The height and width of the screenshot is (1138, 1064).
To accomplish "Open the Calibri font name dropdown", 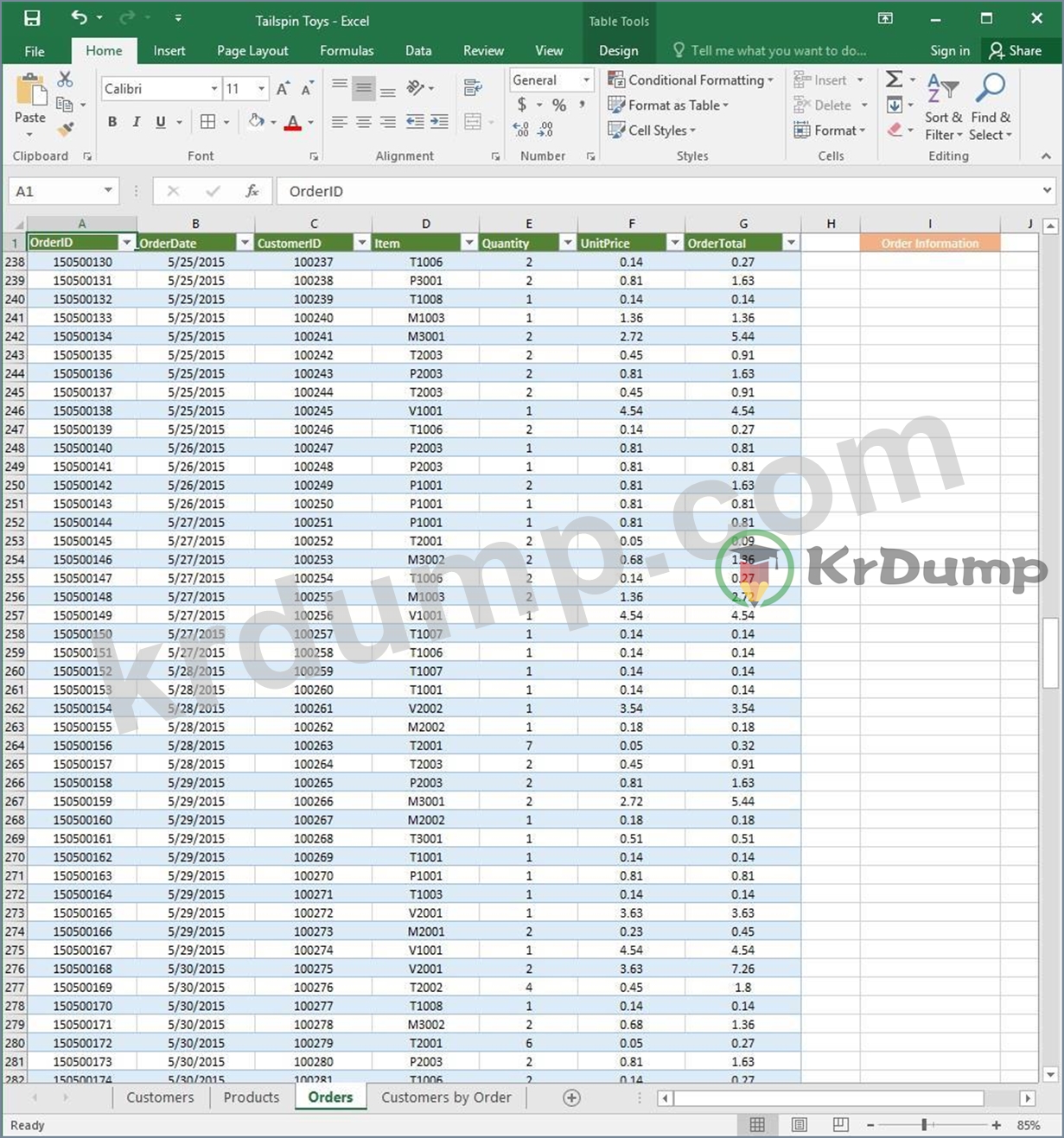I will (x=214, y=89).
